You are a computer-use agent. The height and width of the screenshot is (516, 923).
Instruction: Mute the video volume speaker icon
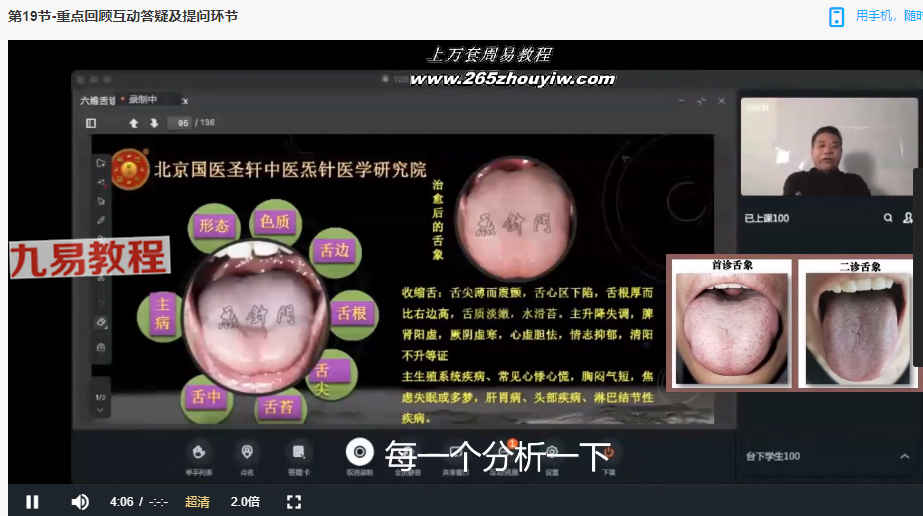tap(79, 502)
